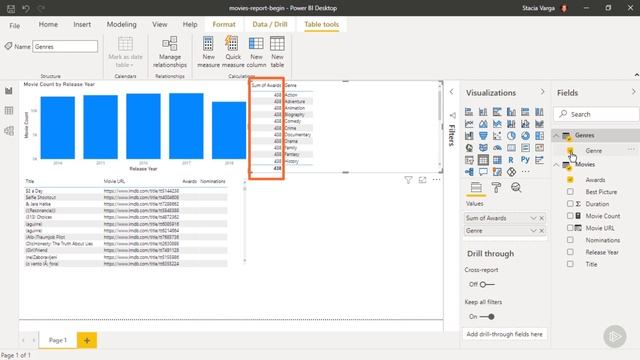Screen dimensions: 640x360
Task: Open the View ribbon tab
Action: (x=160, y=24)
